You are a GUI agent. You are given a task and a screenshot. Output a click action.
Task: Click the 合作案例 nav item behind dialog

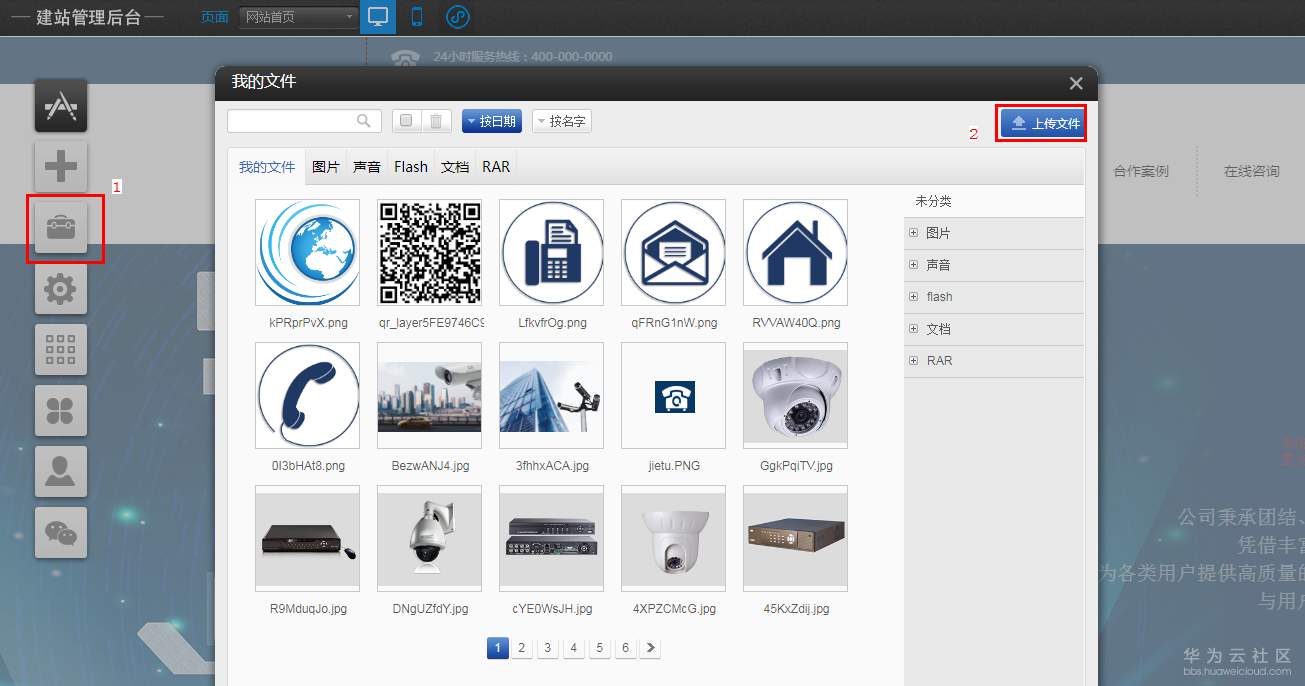(x=1141, y=171)
